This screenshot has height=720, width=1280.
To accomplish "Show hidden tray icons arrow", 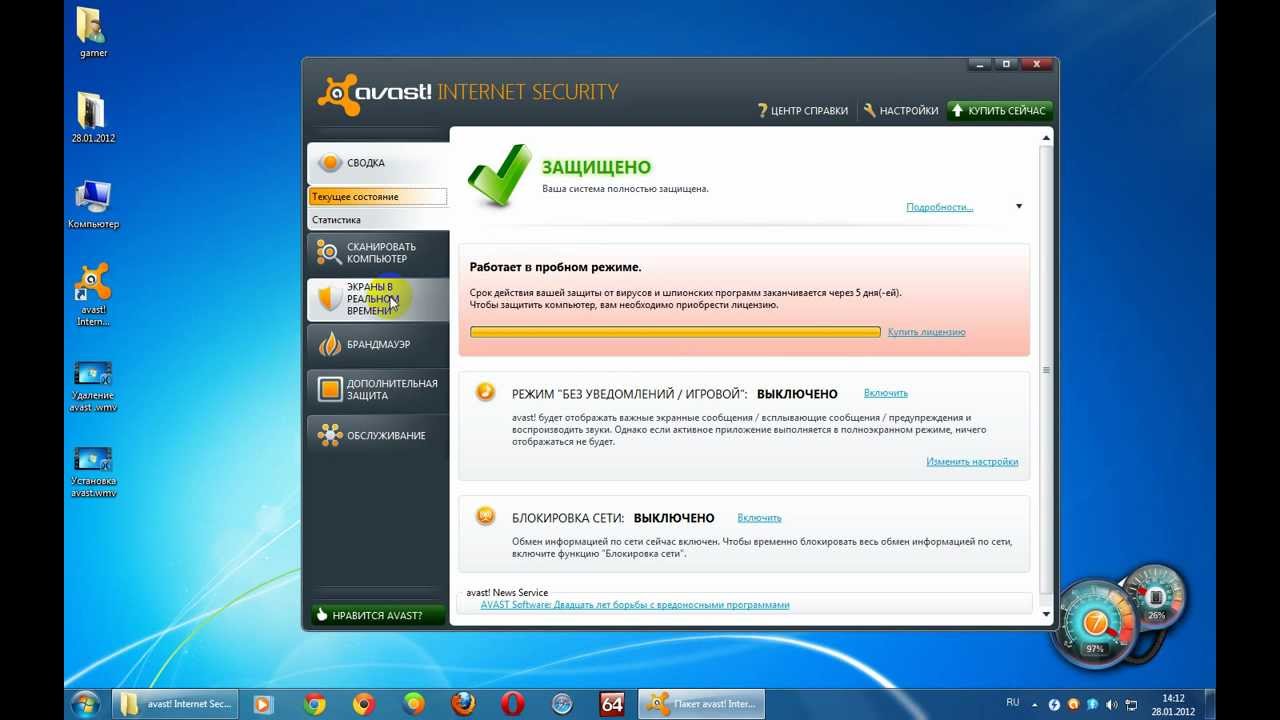I will click(x=1033, y=705).
